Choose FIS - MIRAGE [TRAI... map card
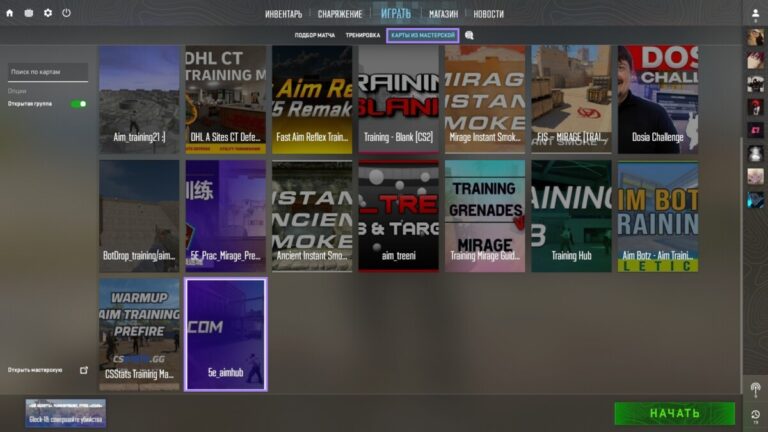Viewport: 768px width, 432px height. tap(572, 99)
